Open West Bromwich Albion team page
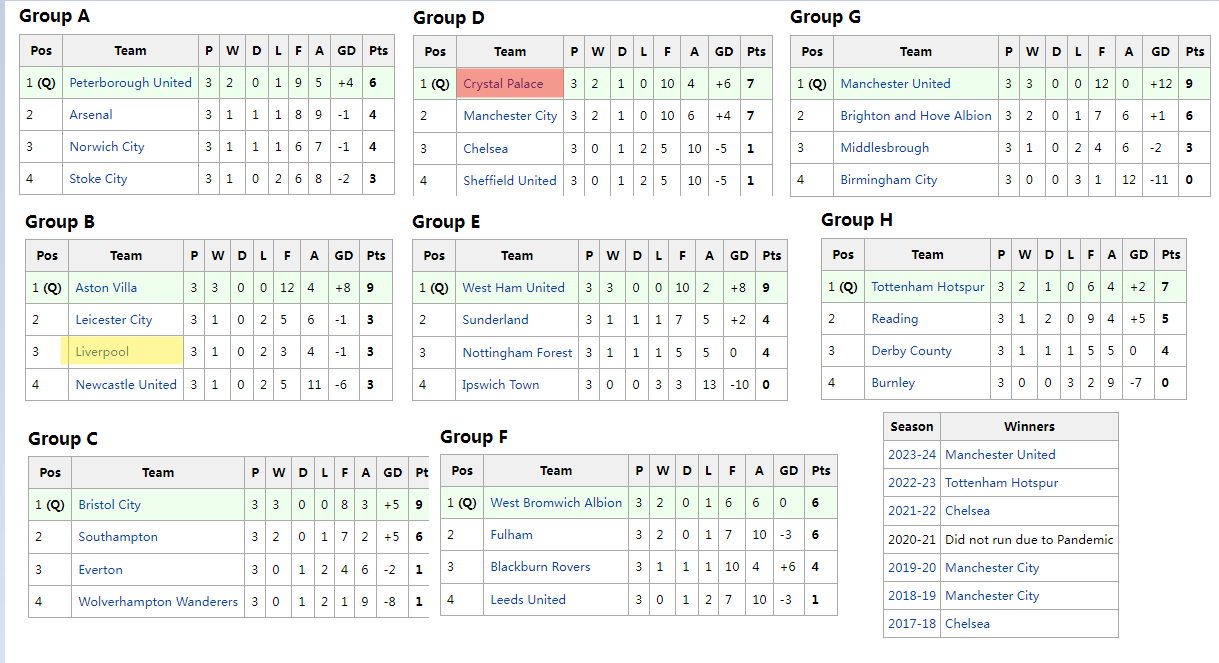This screenshot has width=1219, height=663. pyautogui.click(x=556, y=503)
